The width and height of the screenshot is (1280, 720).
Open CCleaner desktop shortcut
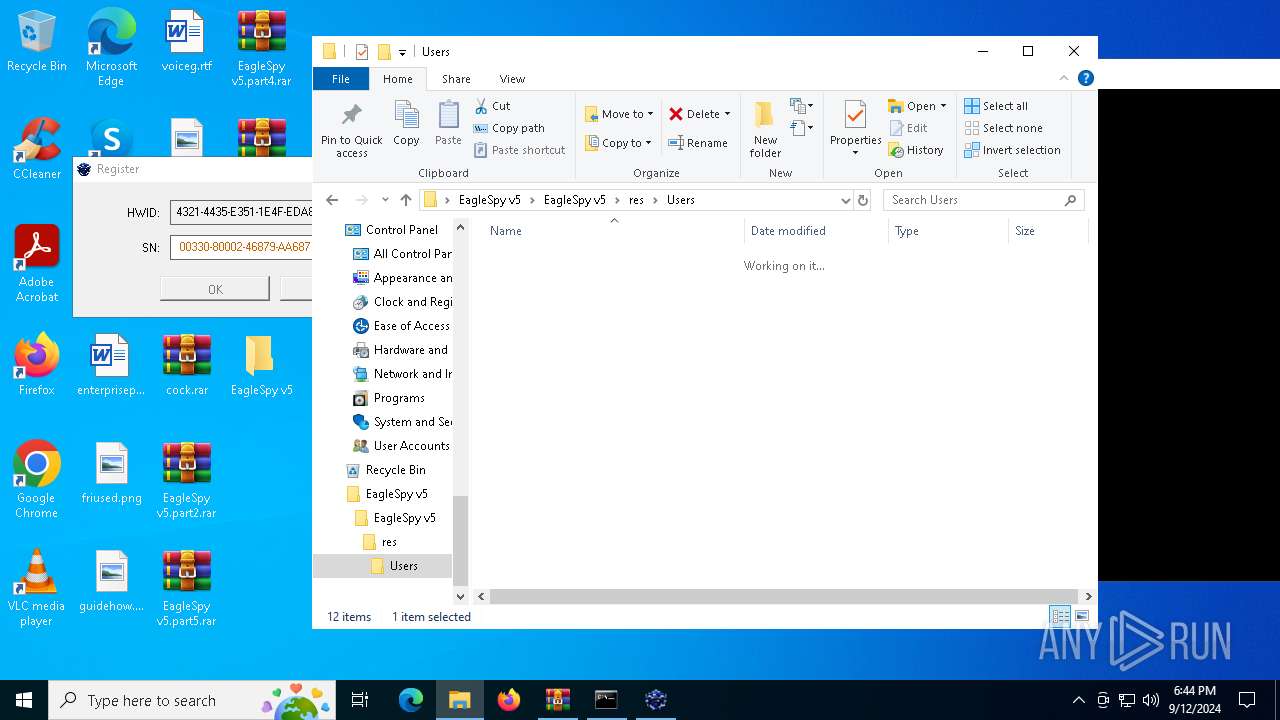pos(37,149)
